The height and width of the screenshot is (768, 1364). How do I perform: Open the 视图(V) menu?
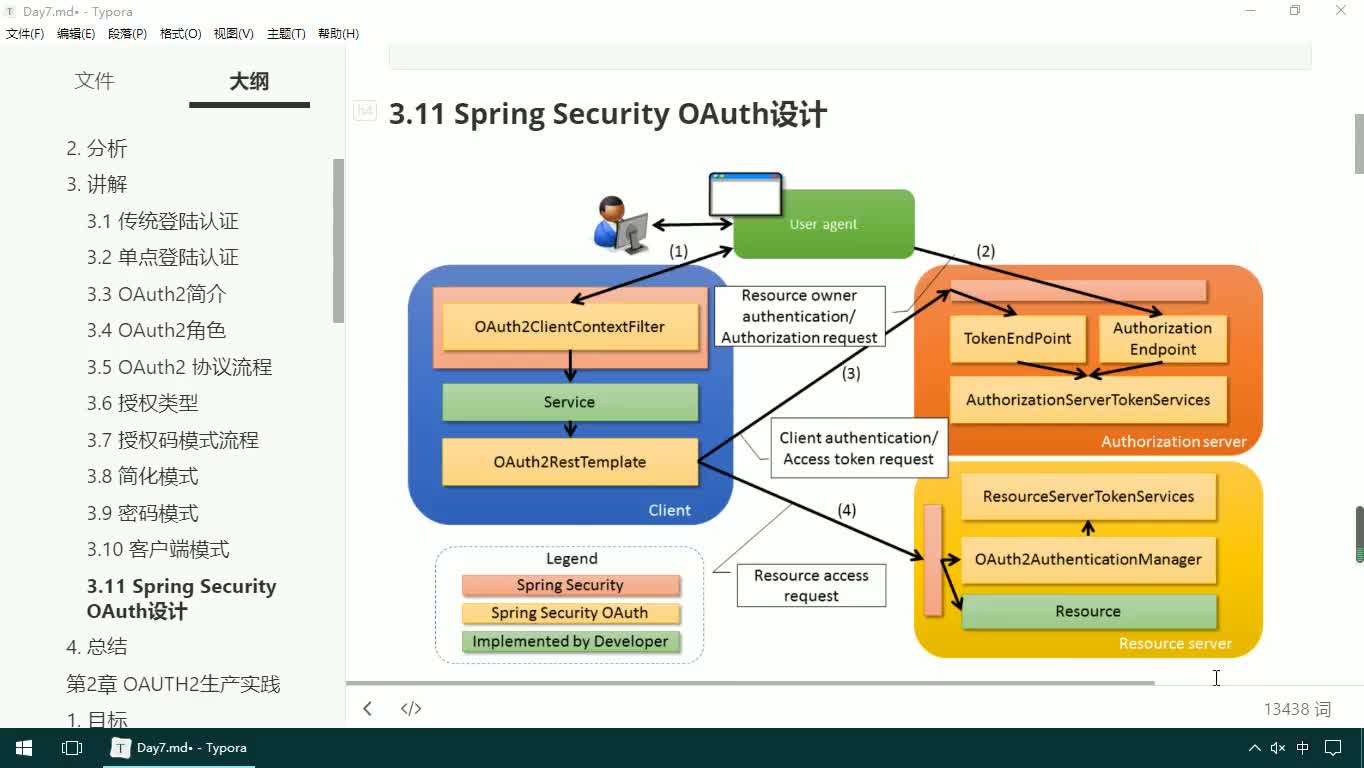[233, 33]
